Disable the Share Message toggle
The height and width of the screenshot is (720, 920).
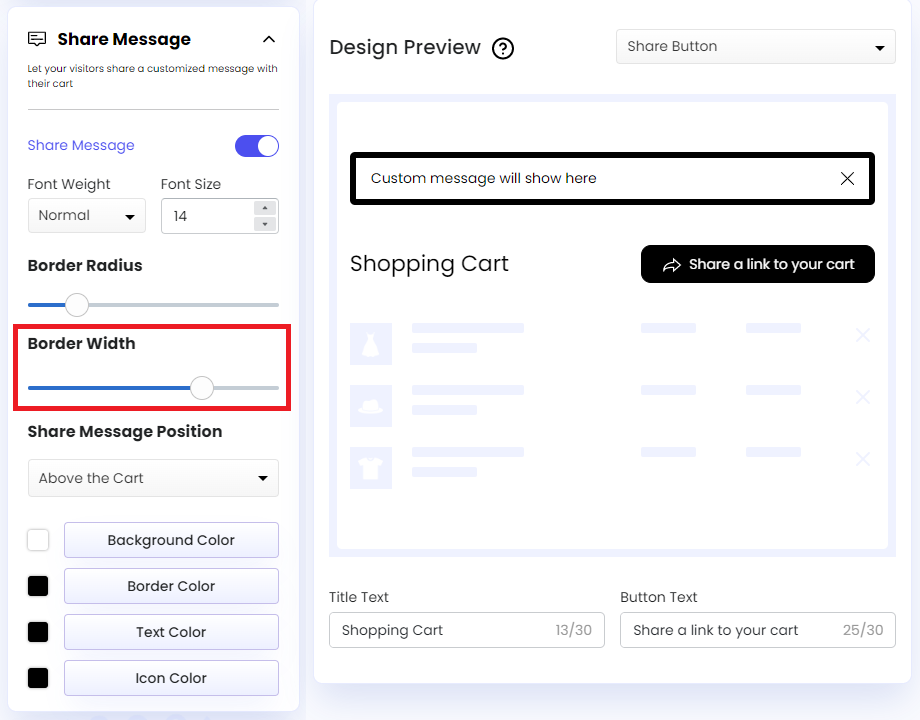(257, 145)
